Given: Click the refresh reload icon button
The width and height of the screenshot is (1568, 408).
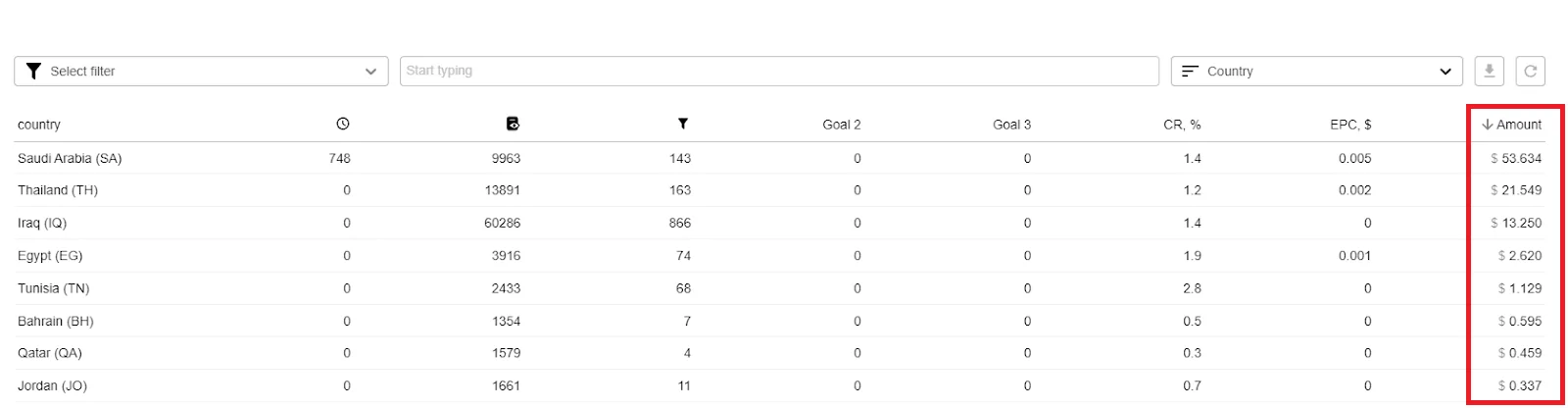Looking at the screenshot, I should [x=1530, y=71].
